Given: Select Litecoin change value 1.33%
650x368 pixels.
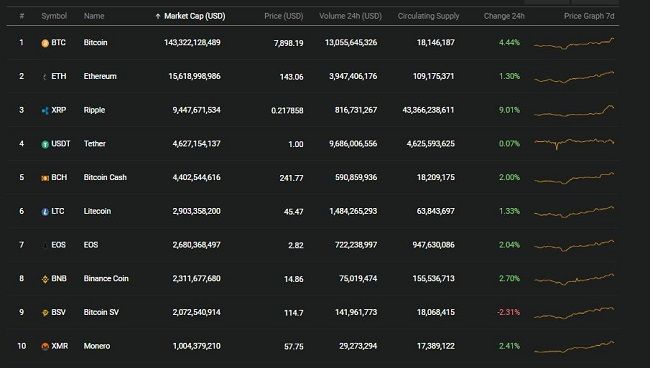Looking at the screenshot, I should pos(509,211).
